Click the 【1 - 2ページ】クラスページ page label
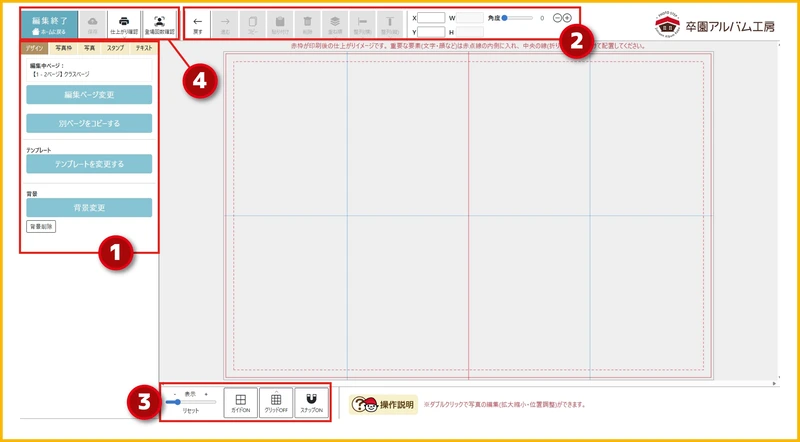 pos(60,74)
